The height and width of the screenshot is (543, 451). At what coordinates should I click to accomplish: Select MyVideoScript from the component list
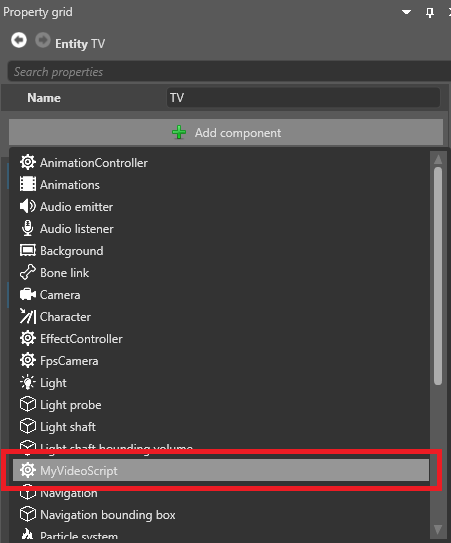(221, 470)
